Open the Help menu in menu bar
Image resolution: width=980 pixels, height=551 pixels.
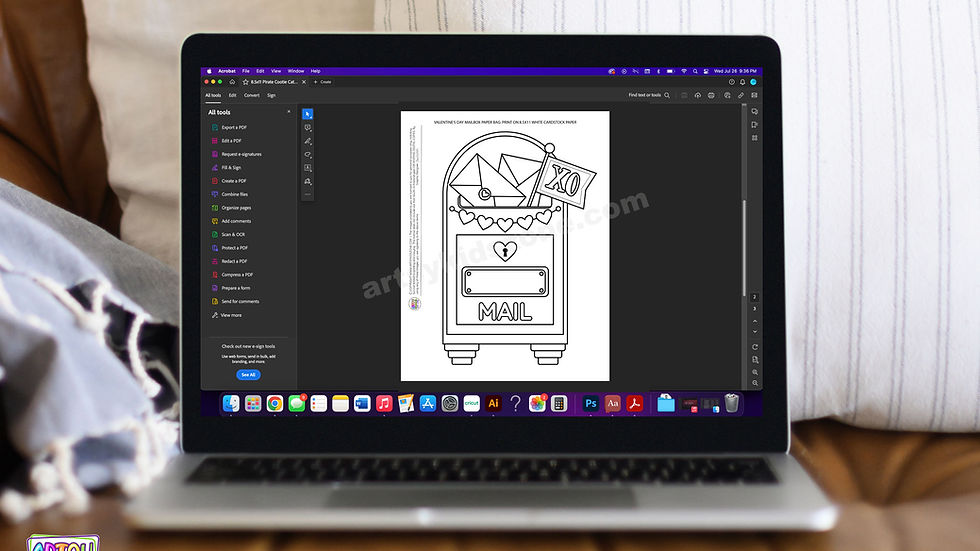316,71
